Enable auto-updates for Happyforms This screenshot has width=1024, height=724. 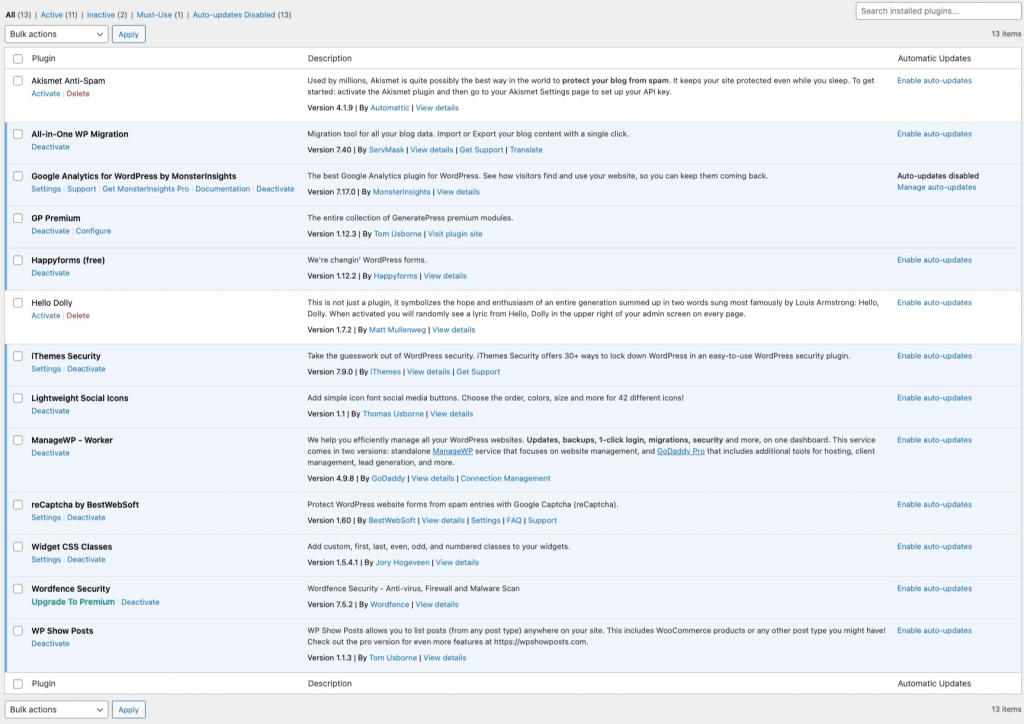935,260
